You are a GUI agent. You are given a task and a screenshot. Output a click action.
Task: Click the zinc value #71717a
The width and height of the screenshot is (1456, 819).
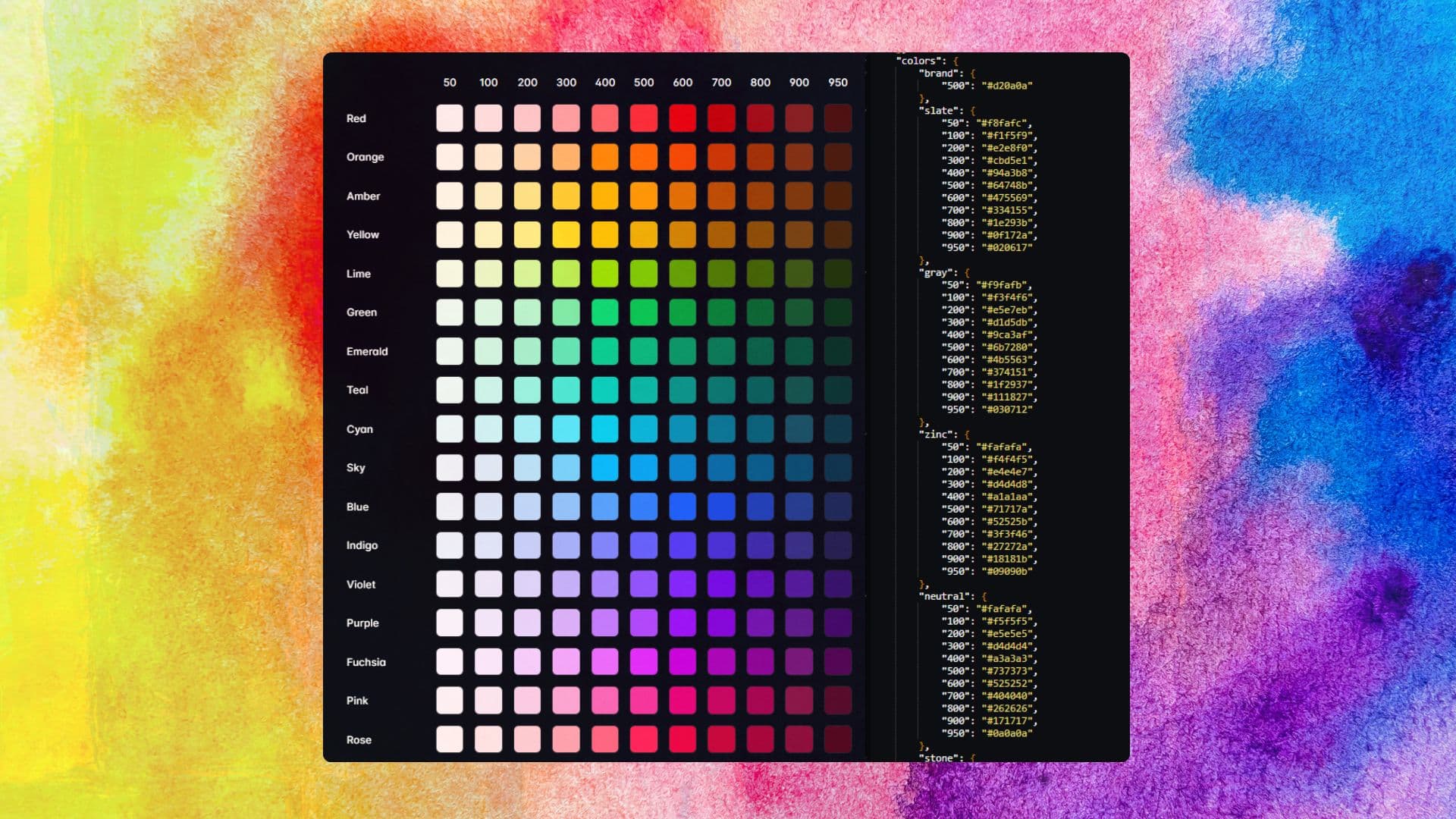1007,509
